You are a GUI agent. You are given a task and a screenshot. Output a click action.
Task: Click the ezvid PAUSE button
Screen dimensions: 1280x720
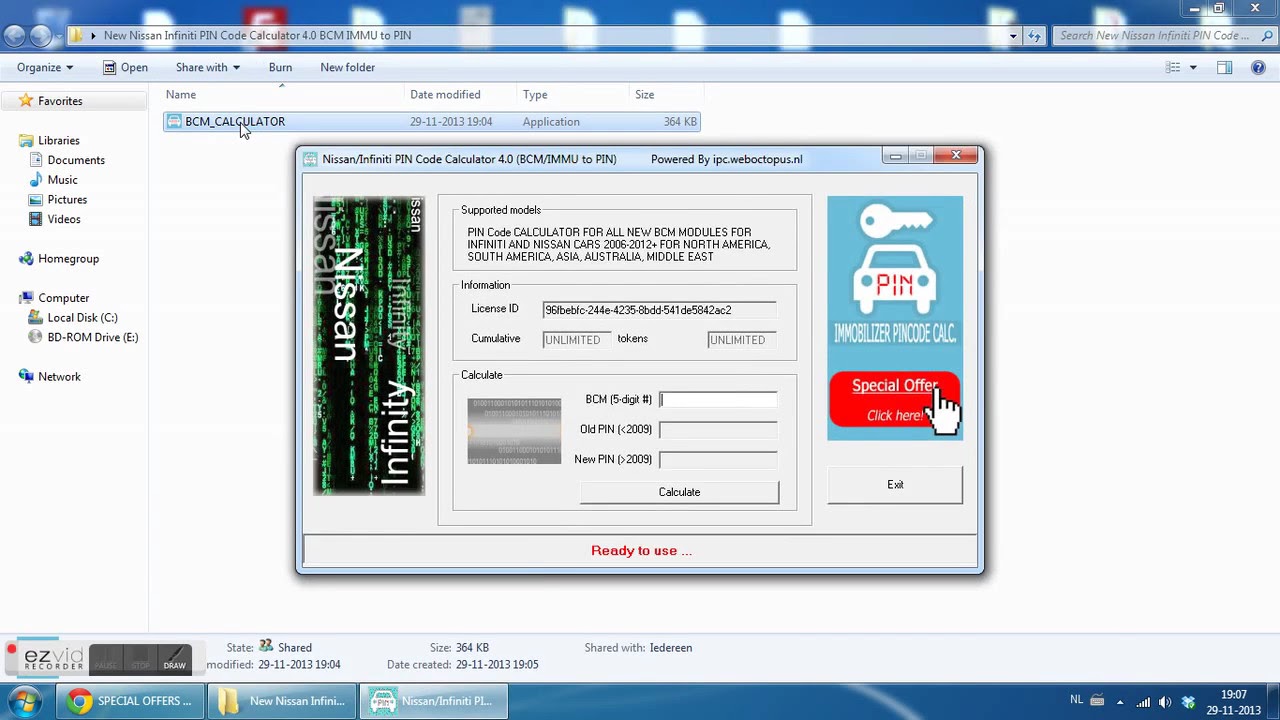click(x=106, y=660)
